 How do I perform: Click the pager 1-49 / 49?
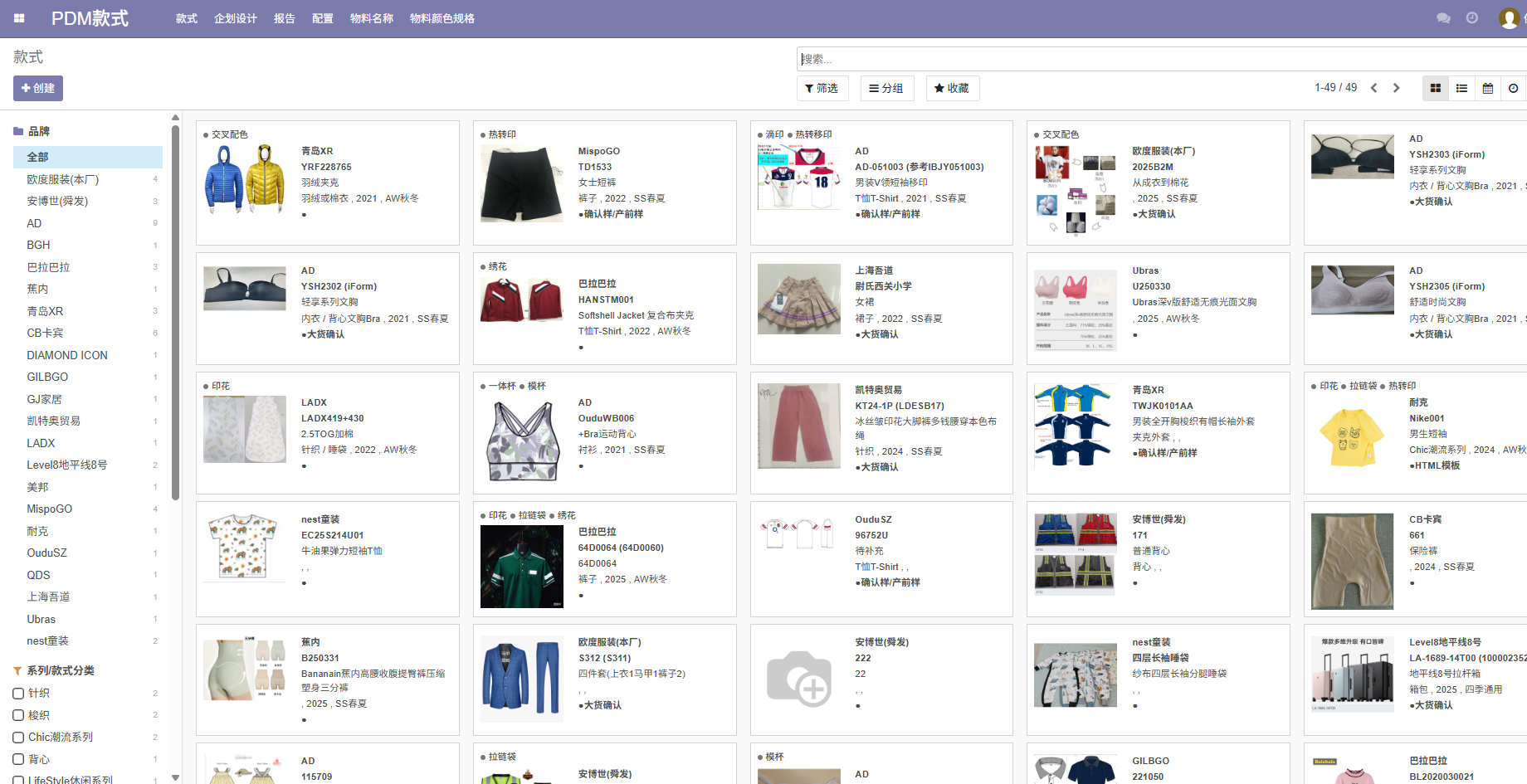[x=1335, y=88]
